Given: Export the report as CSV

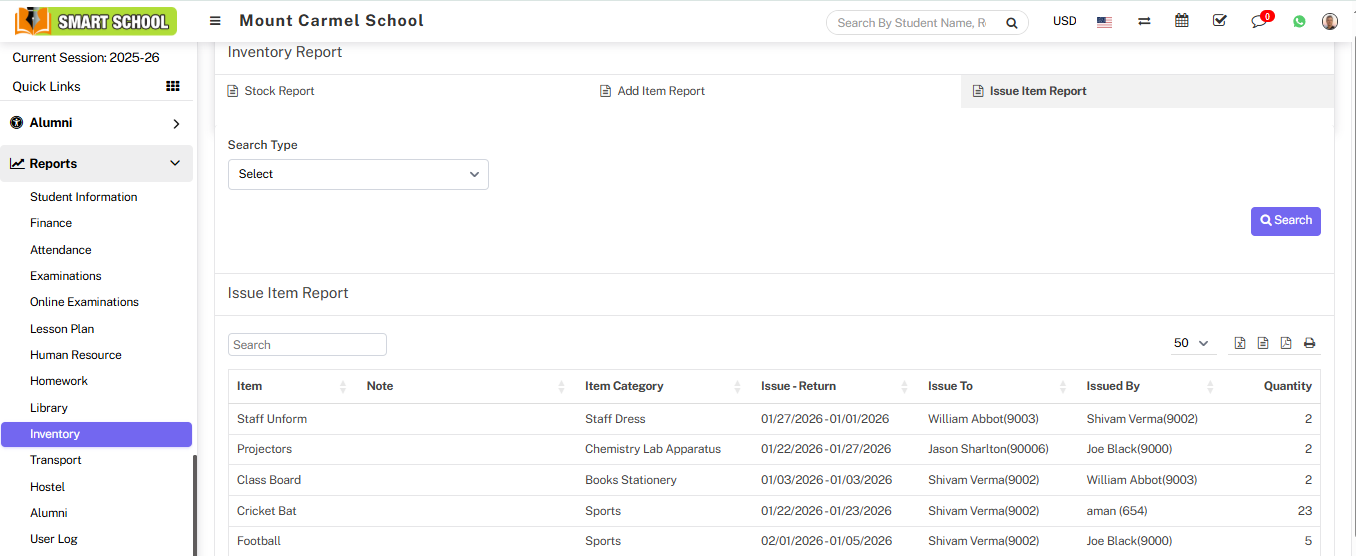Looking at the screenshot, I should coord(1263,343).
